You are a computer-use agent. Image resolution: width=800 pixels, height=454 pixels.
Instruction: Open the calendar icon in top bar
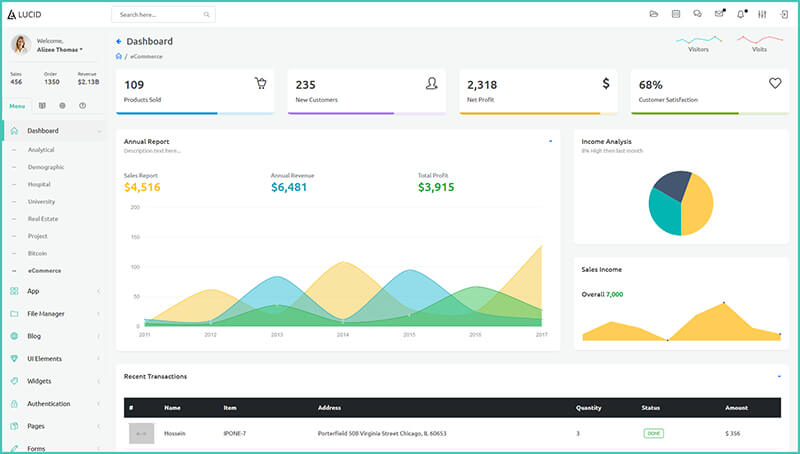(676, 14)
